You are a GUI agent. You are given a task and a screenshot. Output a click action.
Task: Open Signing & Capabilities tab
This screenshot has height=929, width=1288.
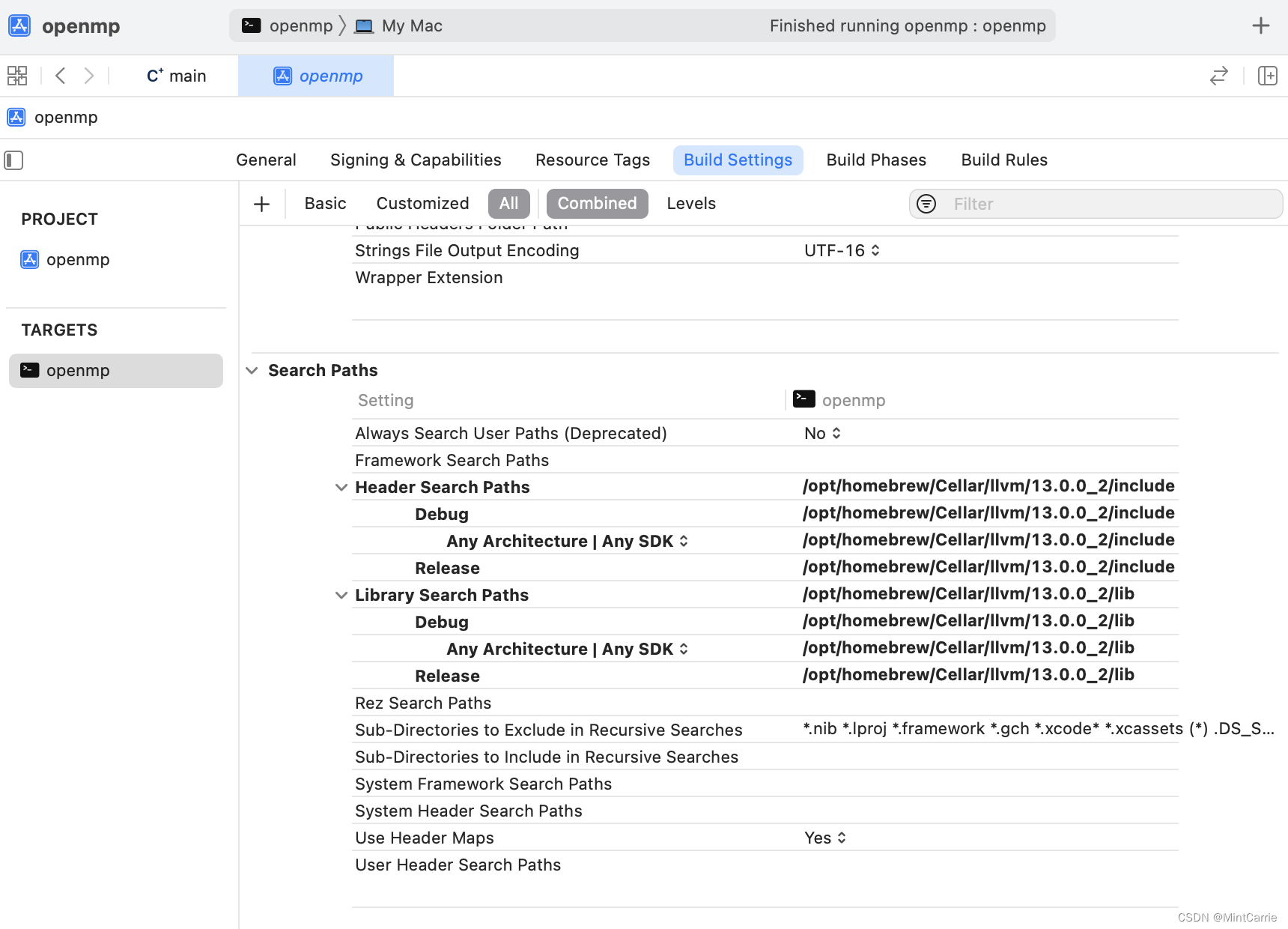coord(416,160)
